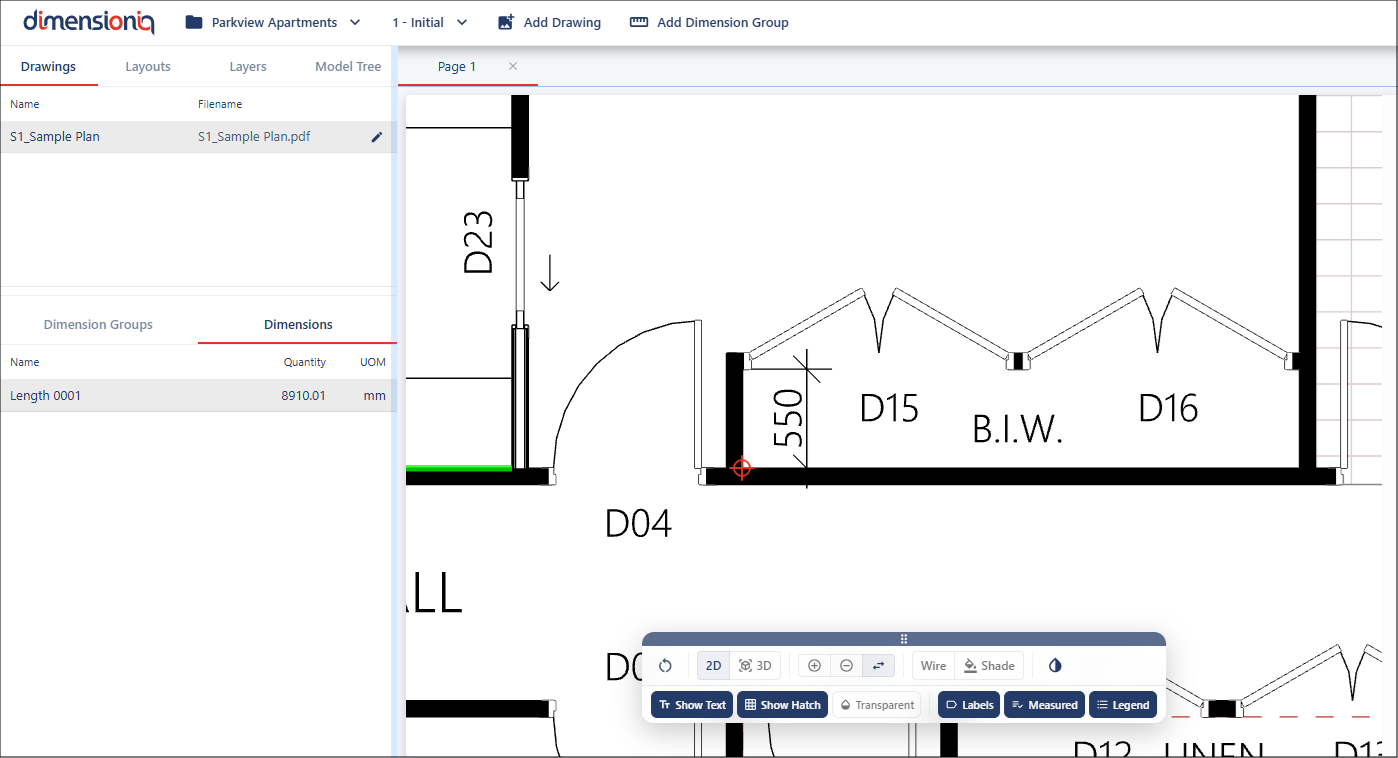Image resolution: width=1398 pixels, height=758 pixels.
Task: Click the swap arrows icon in toolbar
Action: point(878,666)
